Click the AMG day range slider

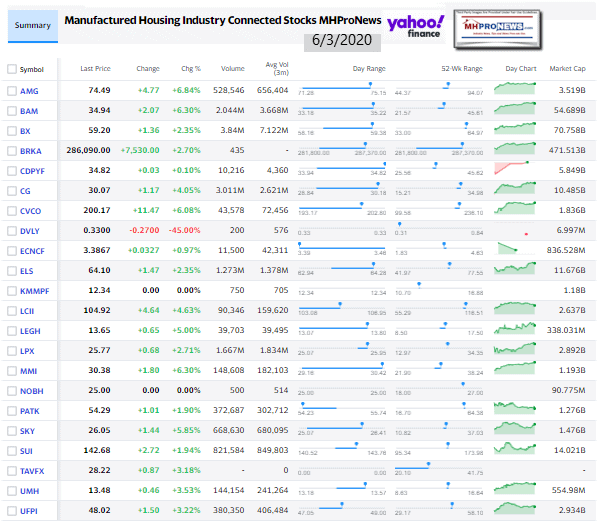(x=342, y=89)
